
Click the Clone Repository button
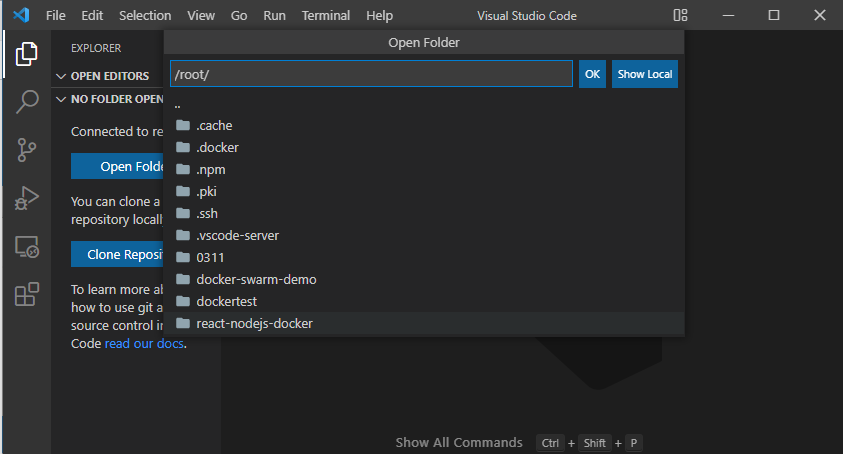[117, 254]
